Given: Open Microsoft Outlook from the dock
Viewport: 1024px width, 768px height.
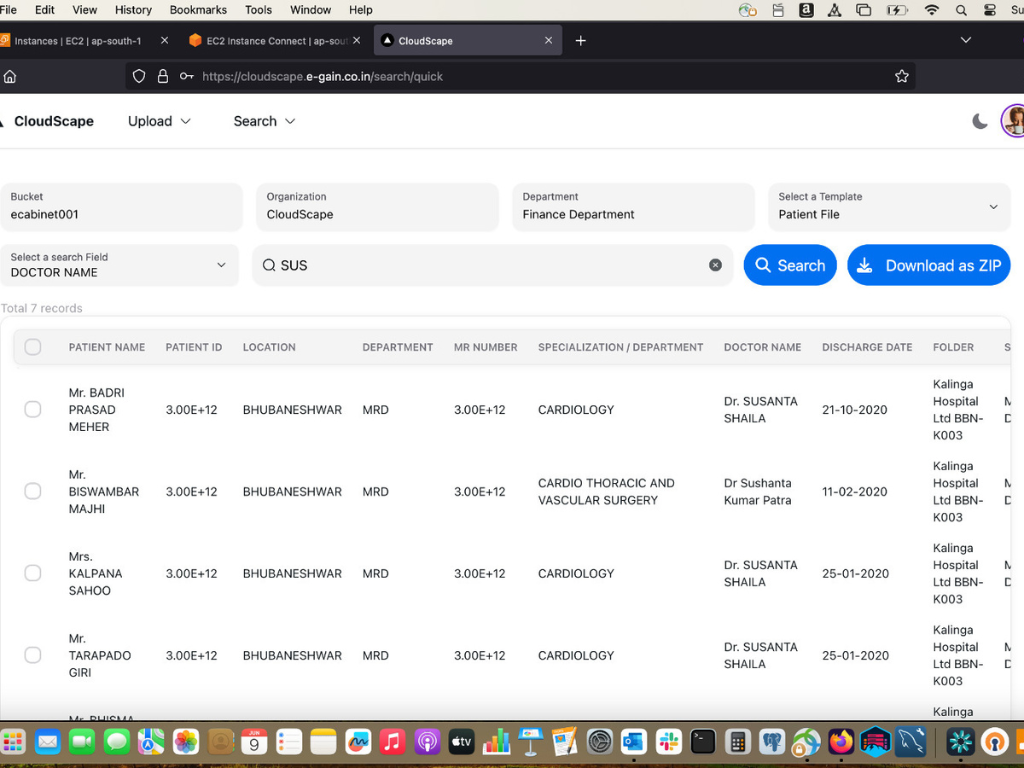Looking at the screenshot, I should click(633, 742).
